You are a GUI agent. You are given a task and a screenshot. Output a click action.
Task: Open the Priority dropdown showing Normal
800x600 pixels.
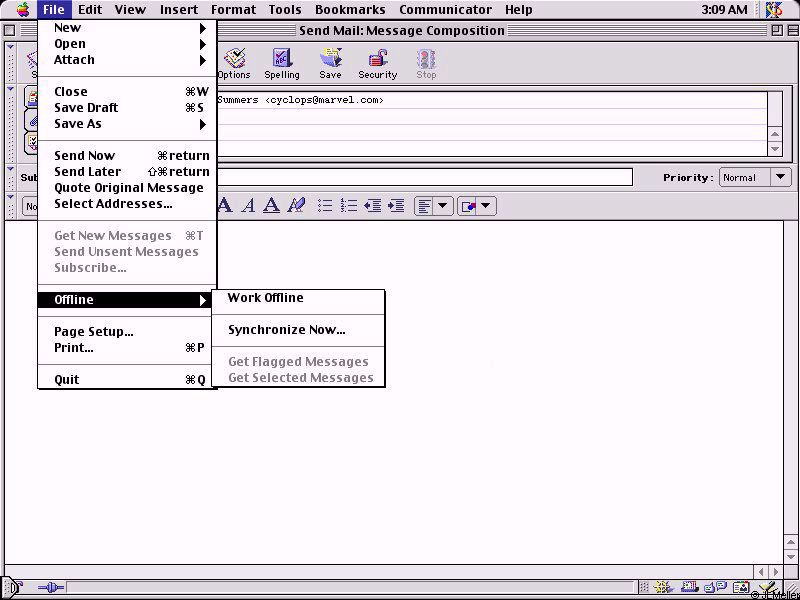(x=755, y=178)
